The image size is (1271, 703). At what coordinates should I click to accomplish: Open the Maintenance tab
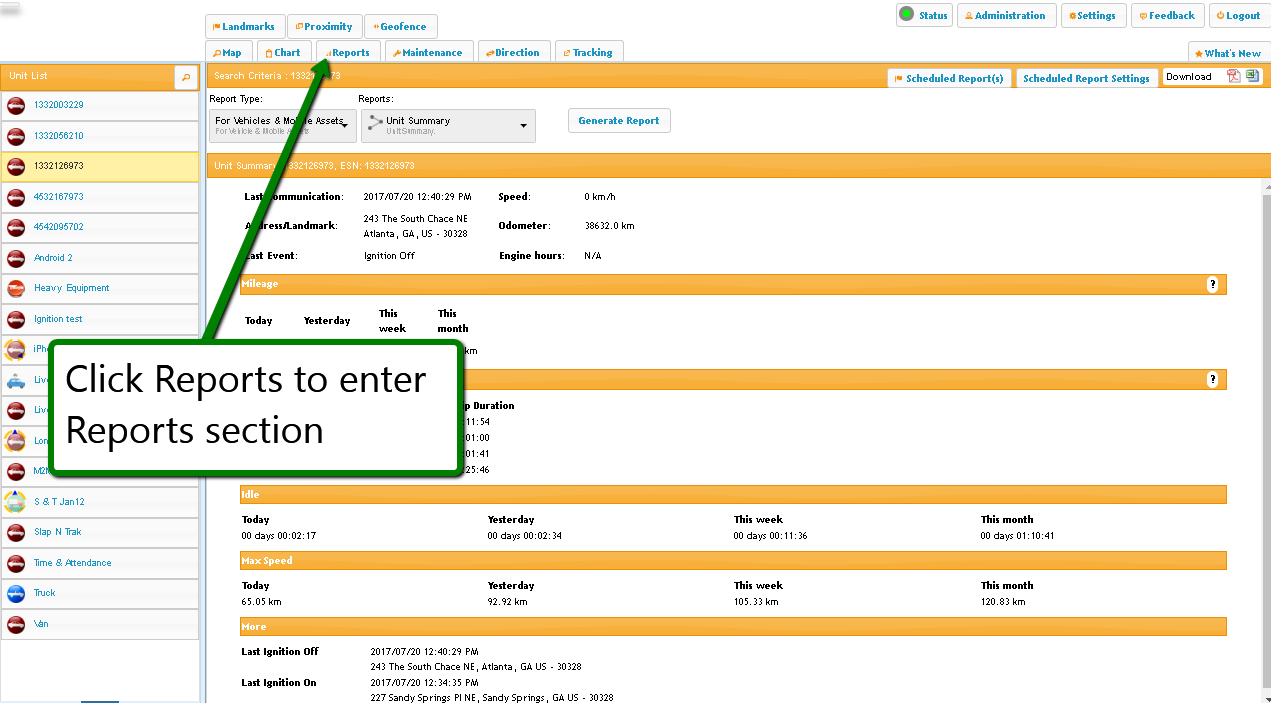(x=427, y=53)
